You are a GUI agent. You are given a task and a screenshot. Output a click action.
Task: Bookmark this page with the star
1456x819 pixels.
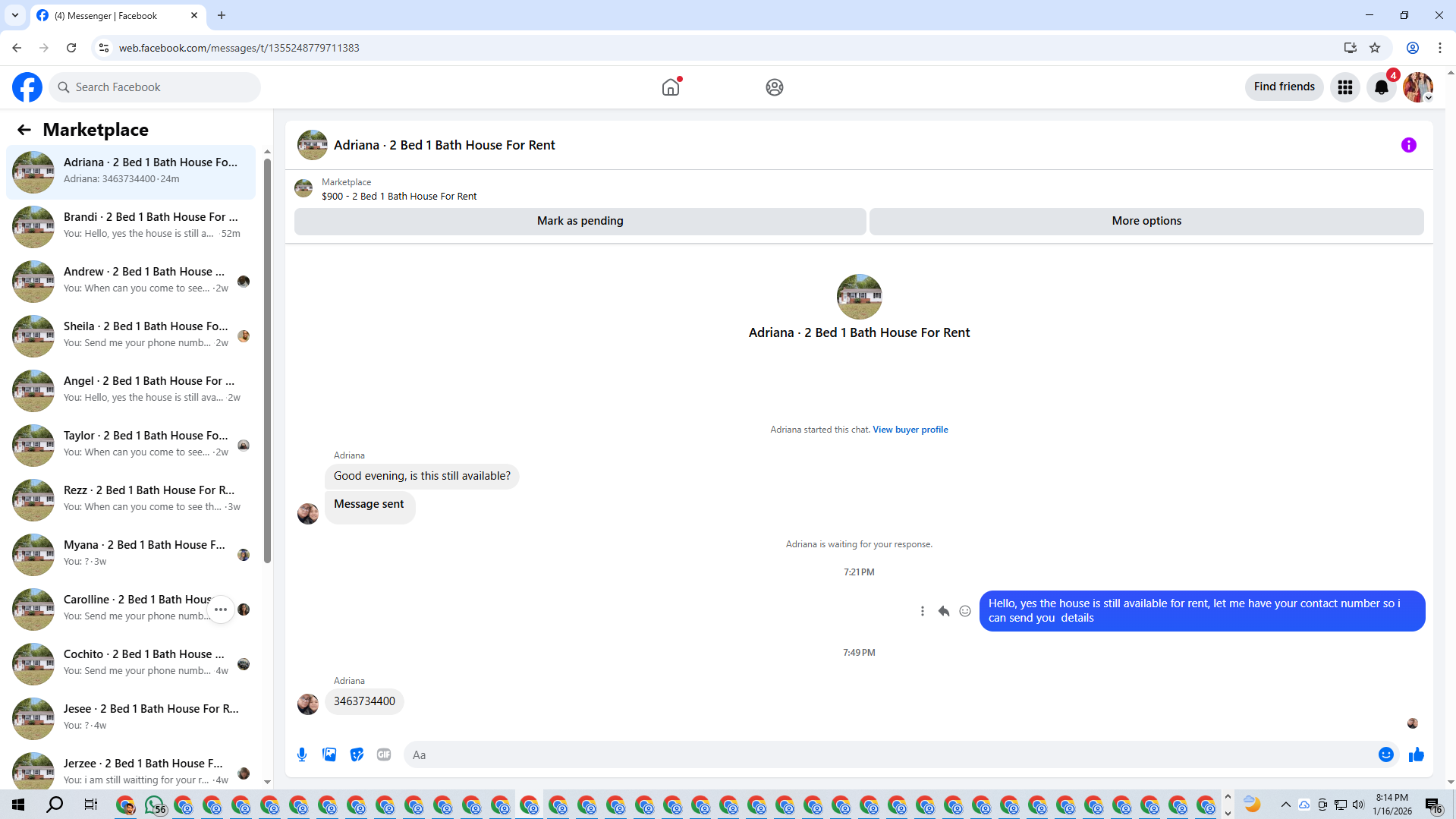[x=1375, y=48]
